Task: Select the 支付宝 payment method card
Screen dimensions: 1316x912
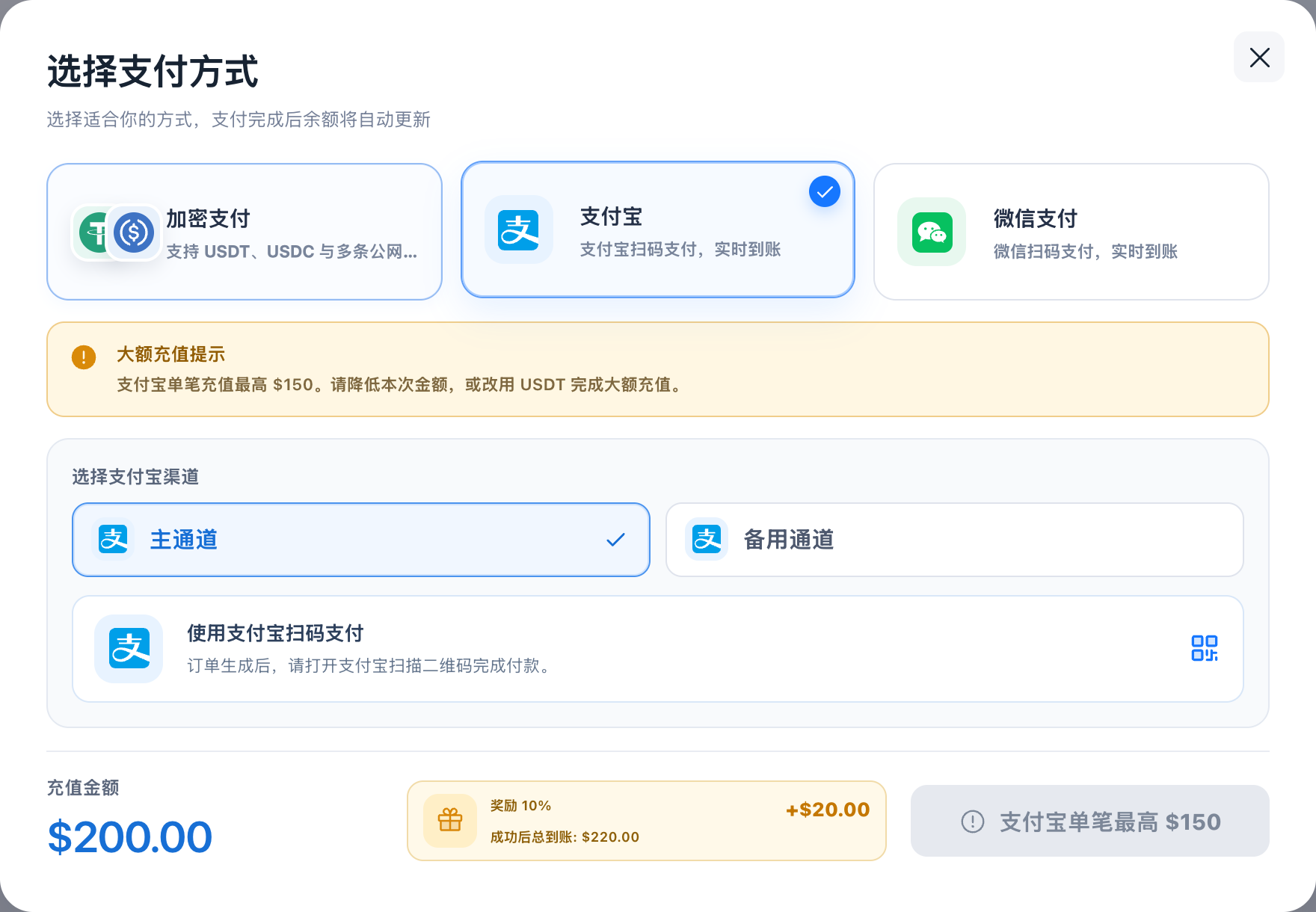Action: click(x=658, y=229)
